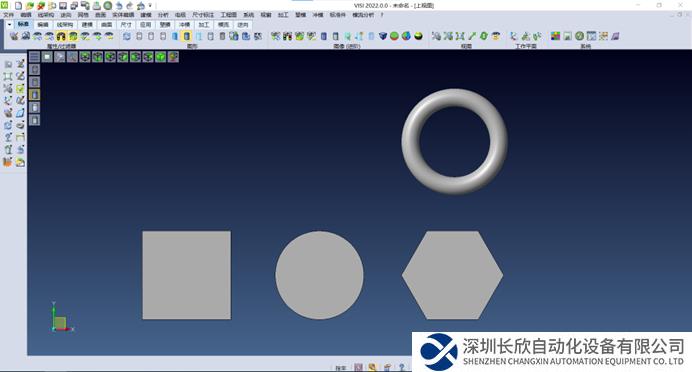Click the Redo arrow in quick access toolbar
Image resolution: width=692 pixels, height=372 pixels.
pyautogui.click(x=130, y=6)
